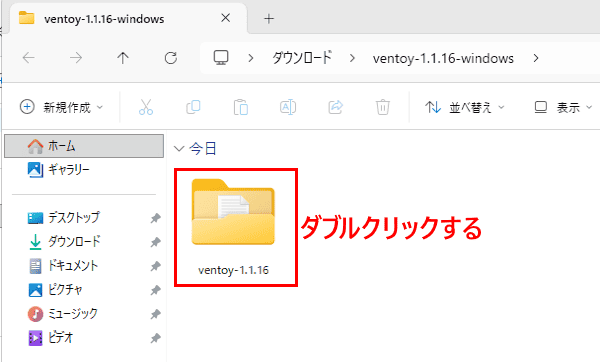600x362 pixels.
Task: Open ギャラリー in the navigation pane
Action: pos(59,170)
